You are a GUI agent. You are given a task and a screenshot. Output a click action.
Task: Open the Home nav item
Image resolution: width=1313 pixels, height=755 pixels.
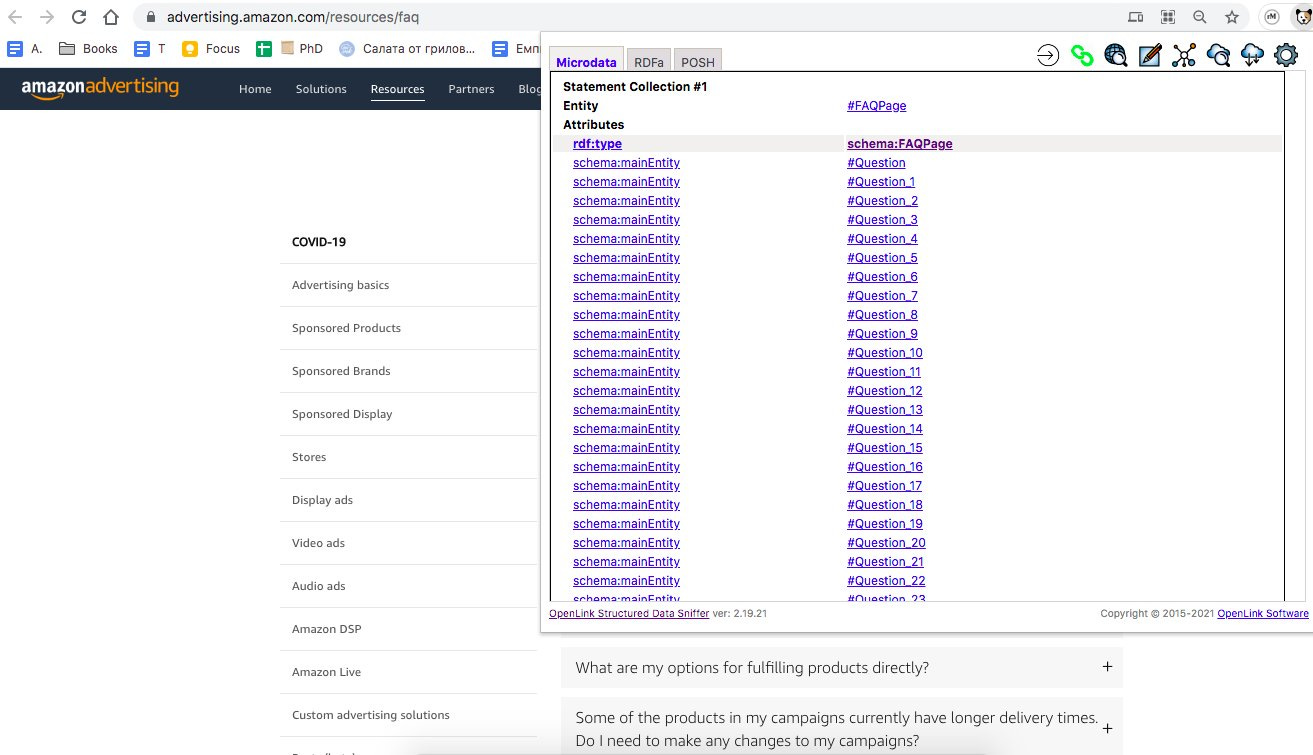pos(255,89)
